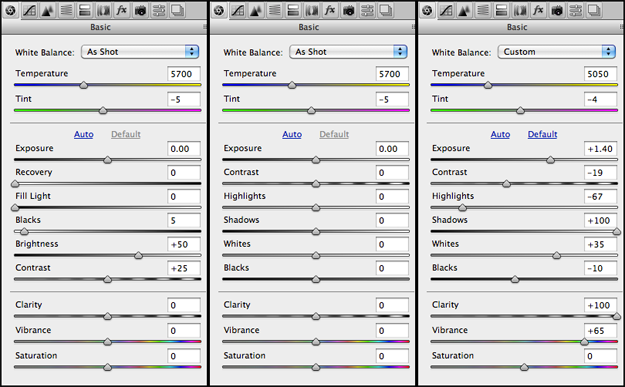Open Split Toning tab in middle panel
The width and height of the screenshot is (625, 387).
293,10
